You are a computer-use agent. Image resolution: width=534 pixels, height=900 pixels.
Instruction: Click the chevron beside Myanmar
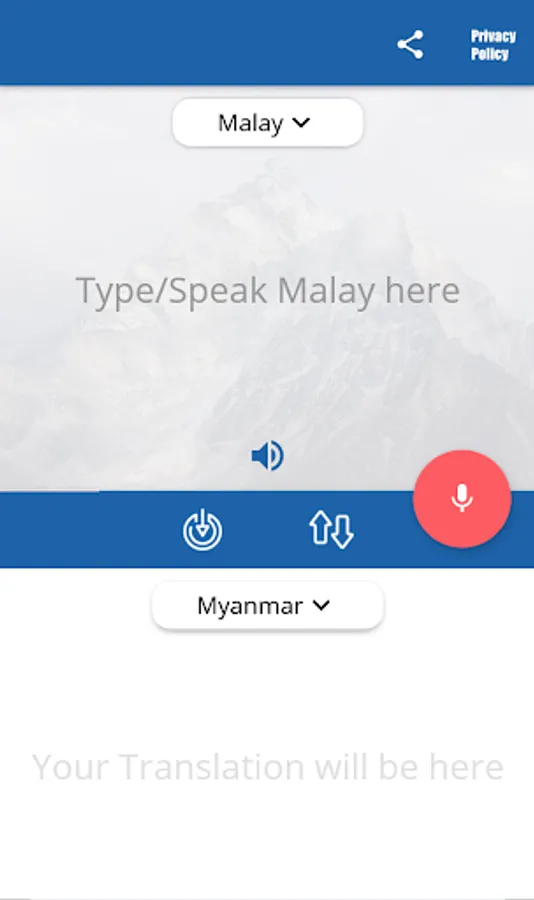tap(322, 605)
